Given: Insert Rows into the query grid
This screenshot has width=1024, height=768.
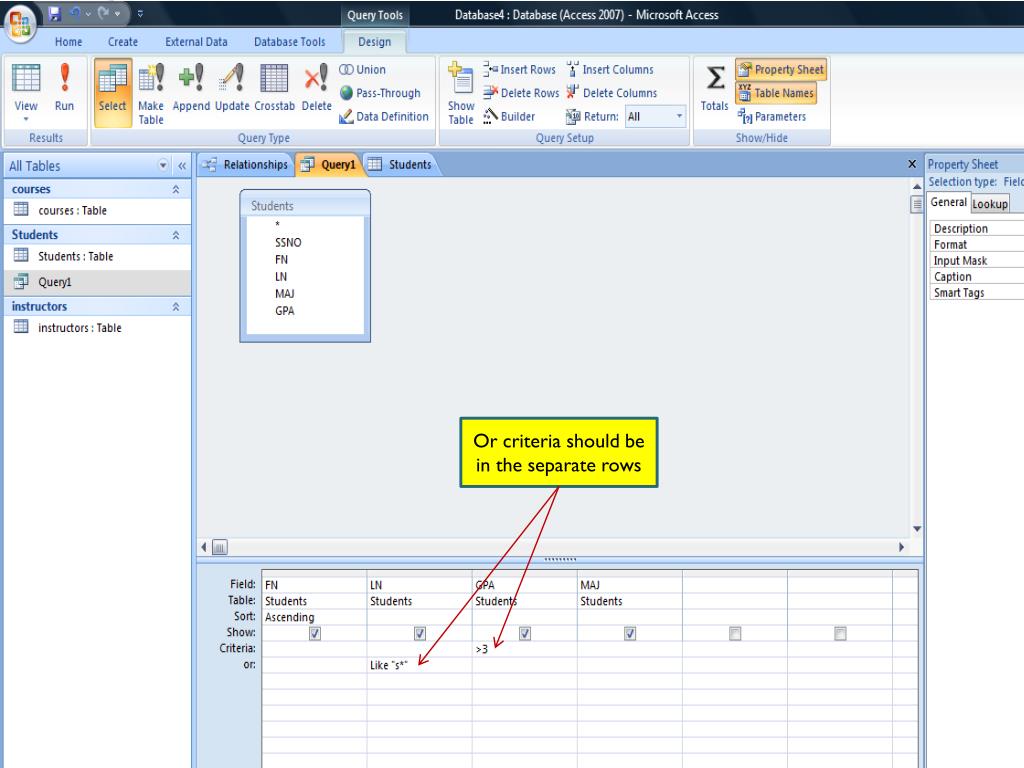Looking at the screenshot, I should click(520, 69).
